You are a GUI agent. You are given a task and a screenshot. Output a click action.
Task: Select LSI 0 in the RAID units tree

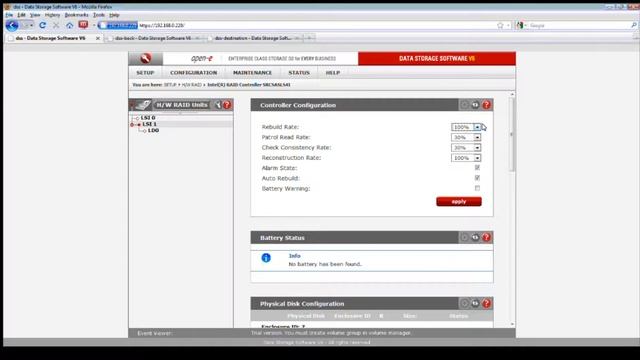point(148,118)
